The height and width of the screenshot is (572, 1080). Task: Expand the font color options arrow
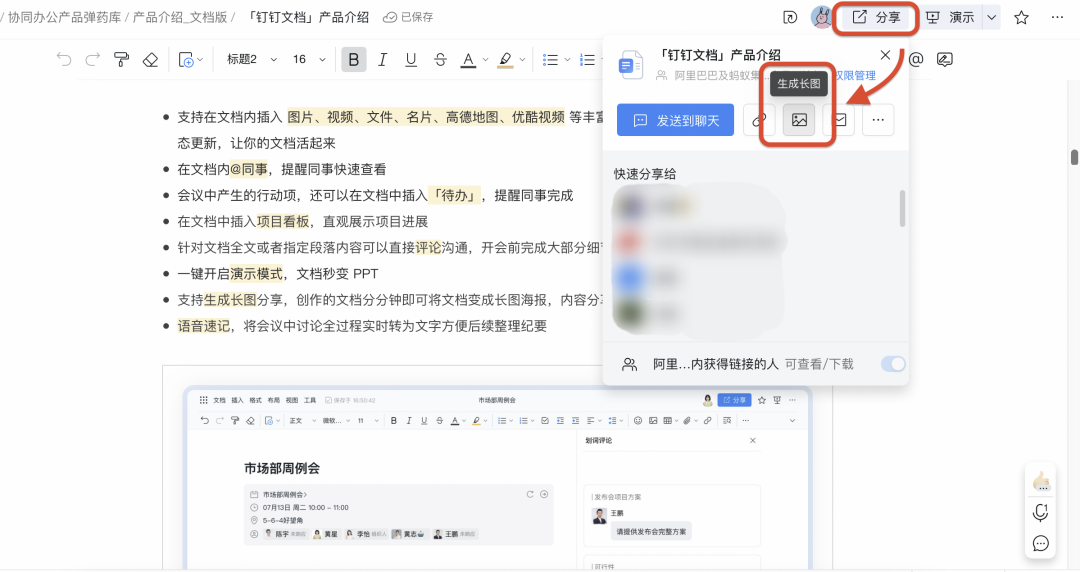coord(485,60)
